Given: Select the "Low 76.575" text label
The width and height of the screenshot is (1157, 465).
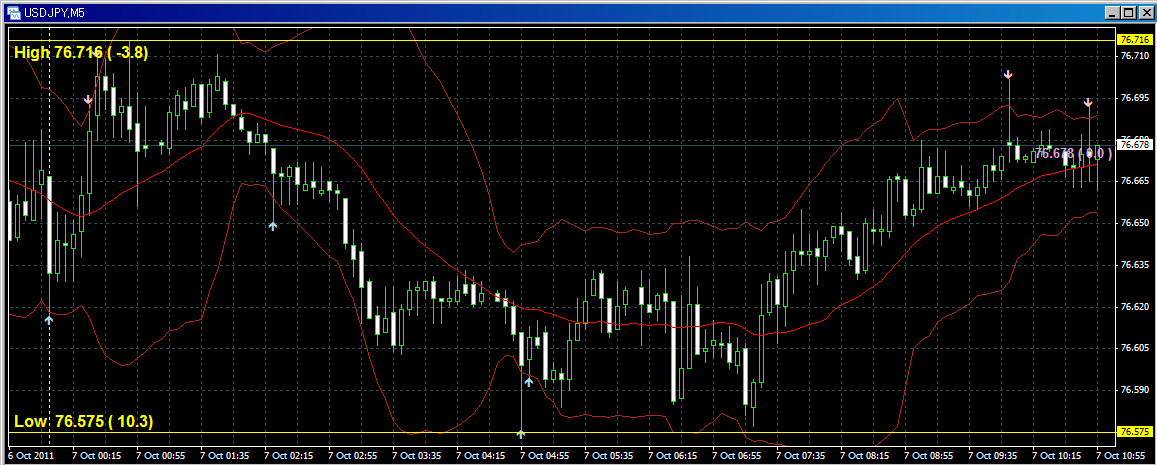Looking at the screenshot, I should (x=83, y=421).
